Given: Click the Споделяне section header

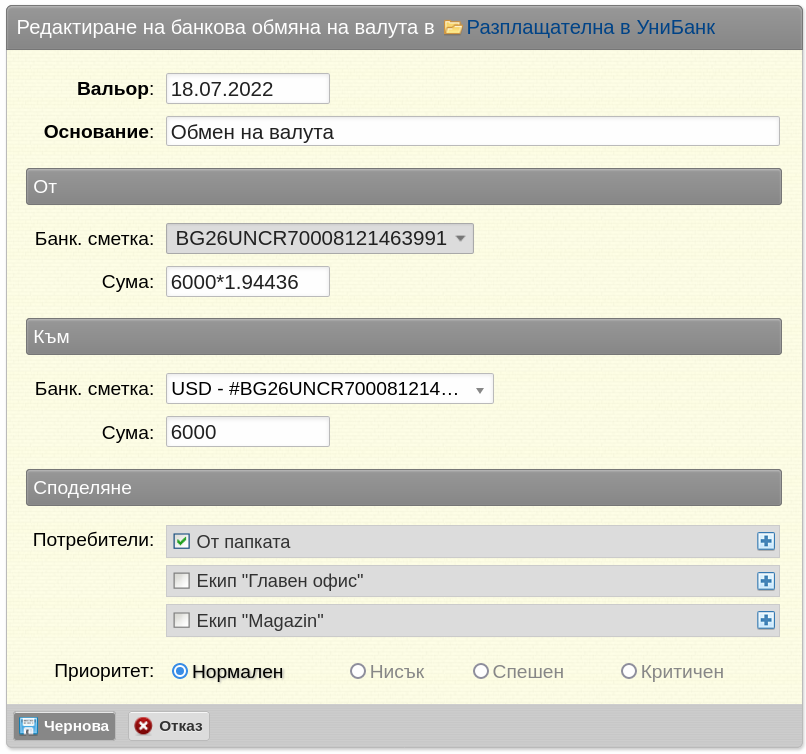Looking at the screenshot, I should tap(404, 487).
